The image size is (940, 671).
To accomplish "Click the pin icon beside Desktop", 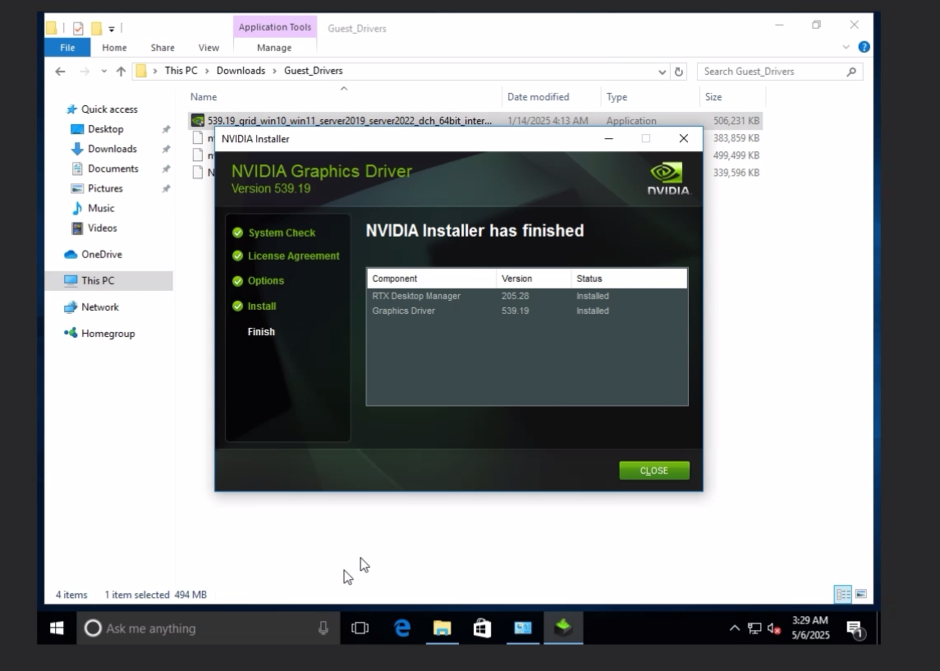I will (166, 129).
